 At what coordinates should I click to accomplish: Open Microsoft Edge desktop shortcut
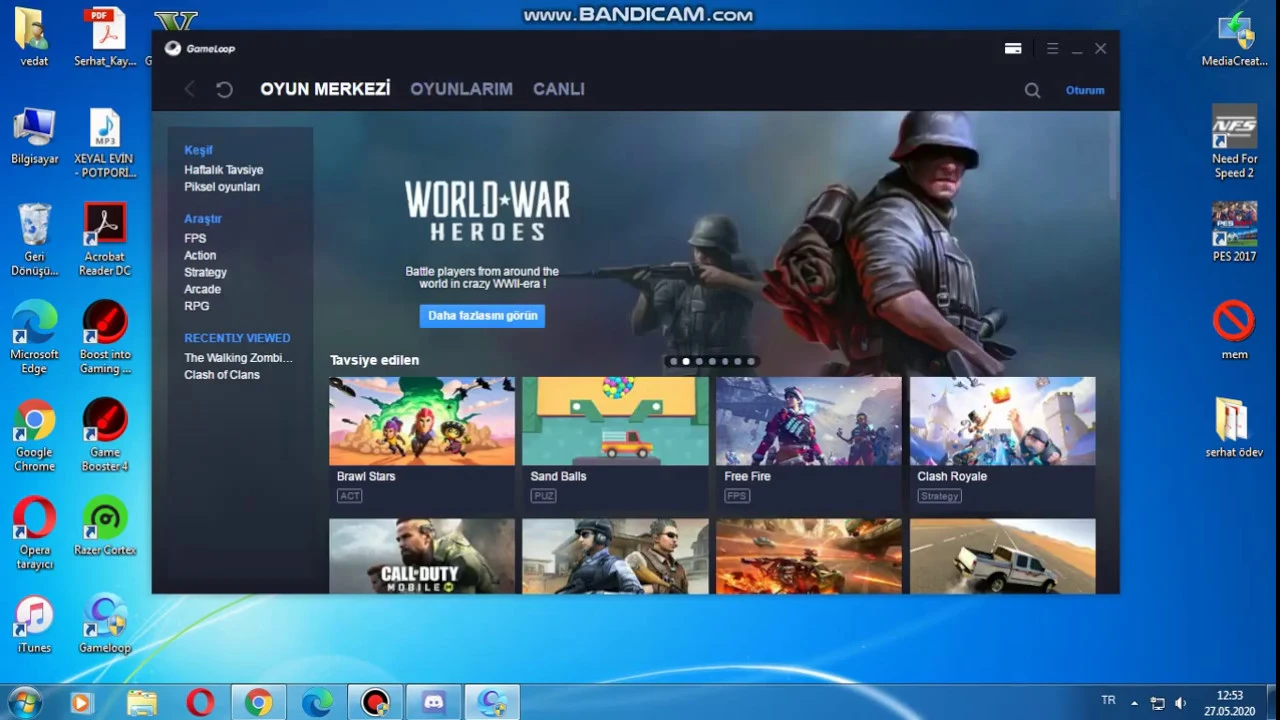point(34,339)
